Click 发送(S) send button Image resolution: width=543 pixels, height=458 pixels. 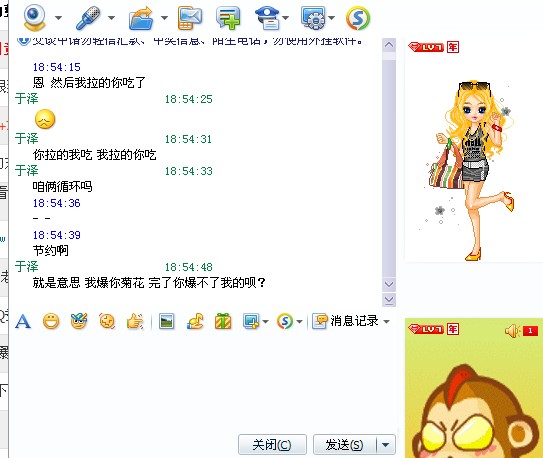345,444
